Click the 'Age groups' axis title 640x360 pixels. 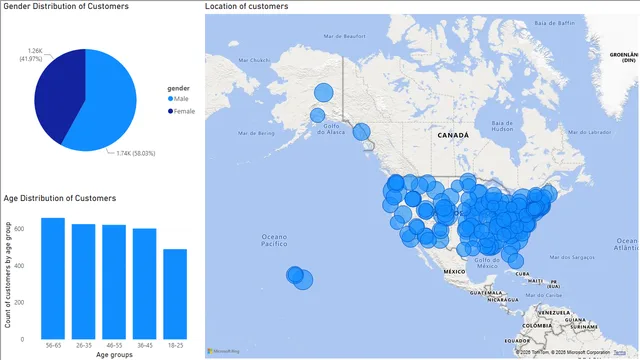[114, 355]
